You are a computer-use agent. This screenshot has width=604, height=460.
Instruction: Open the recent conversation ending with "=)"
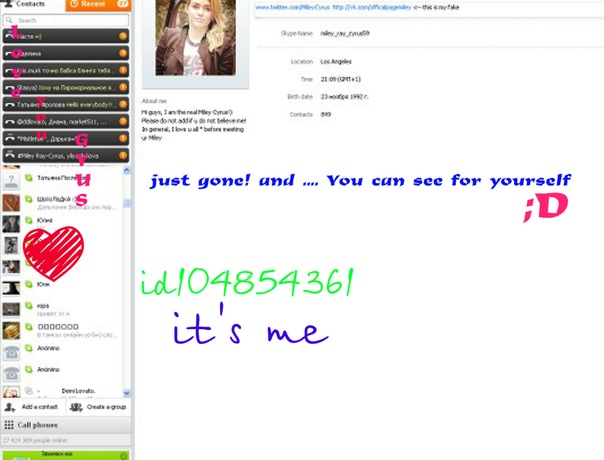(66, 36)
